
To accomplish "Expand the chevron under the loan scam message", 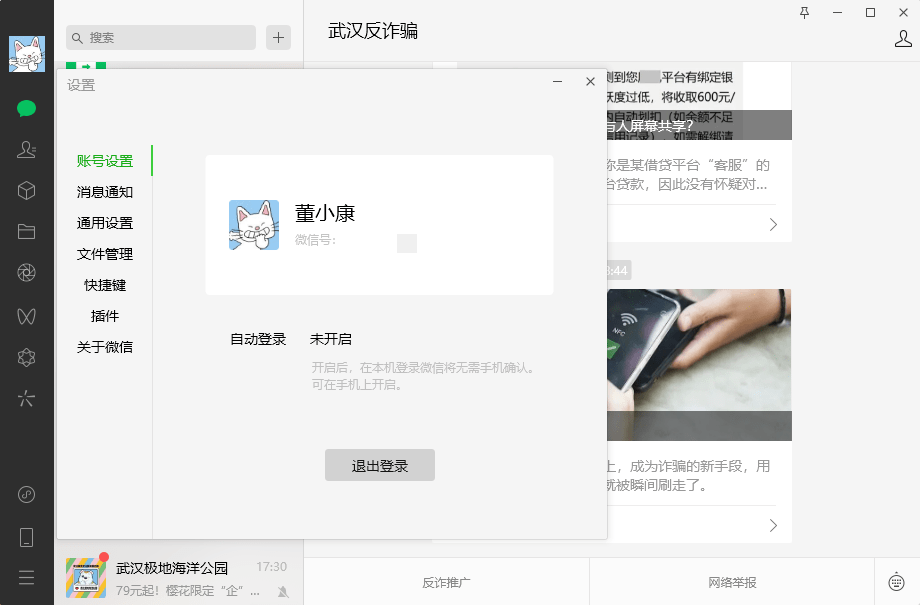I will click(x=772, y=224).
